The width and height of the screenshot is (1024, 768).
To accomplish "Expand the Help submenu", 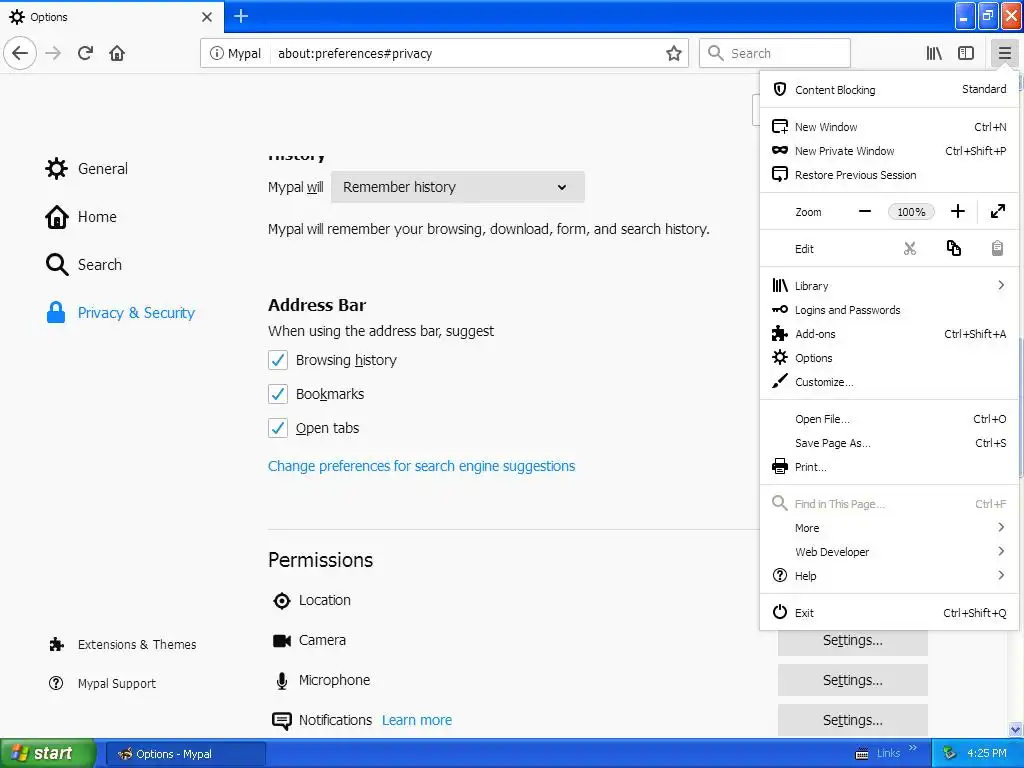I will pyautogui.click(x=889, y=576).
